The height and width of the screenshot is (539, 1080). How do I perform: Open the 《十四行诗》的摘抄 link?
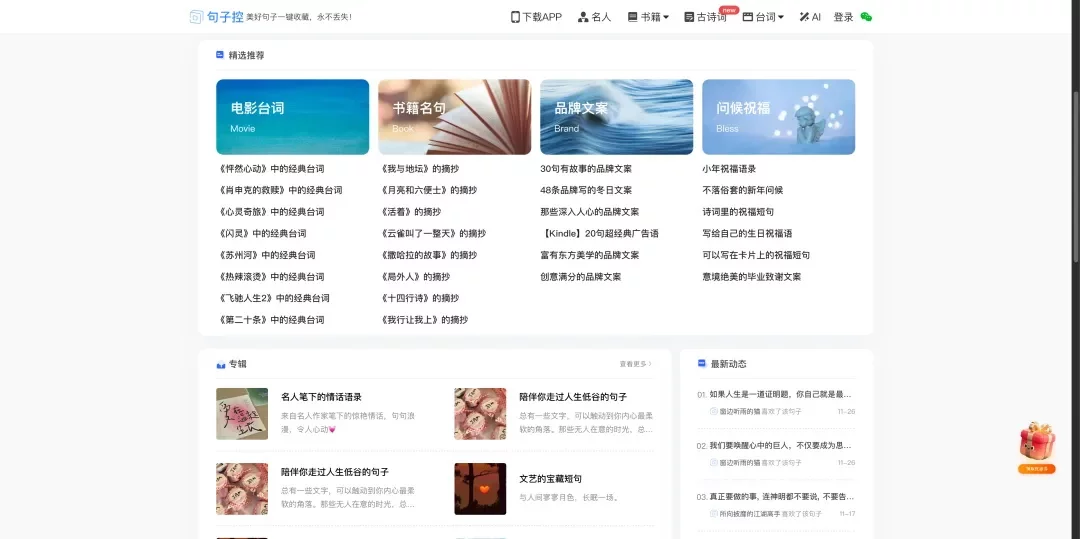(x=419, y=298)
